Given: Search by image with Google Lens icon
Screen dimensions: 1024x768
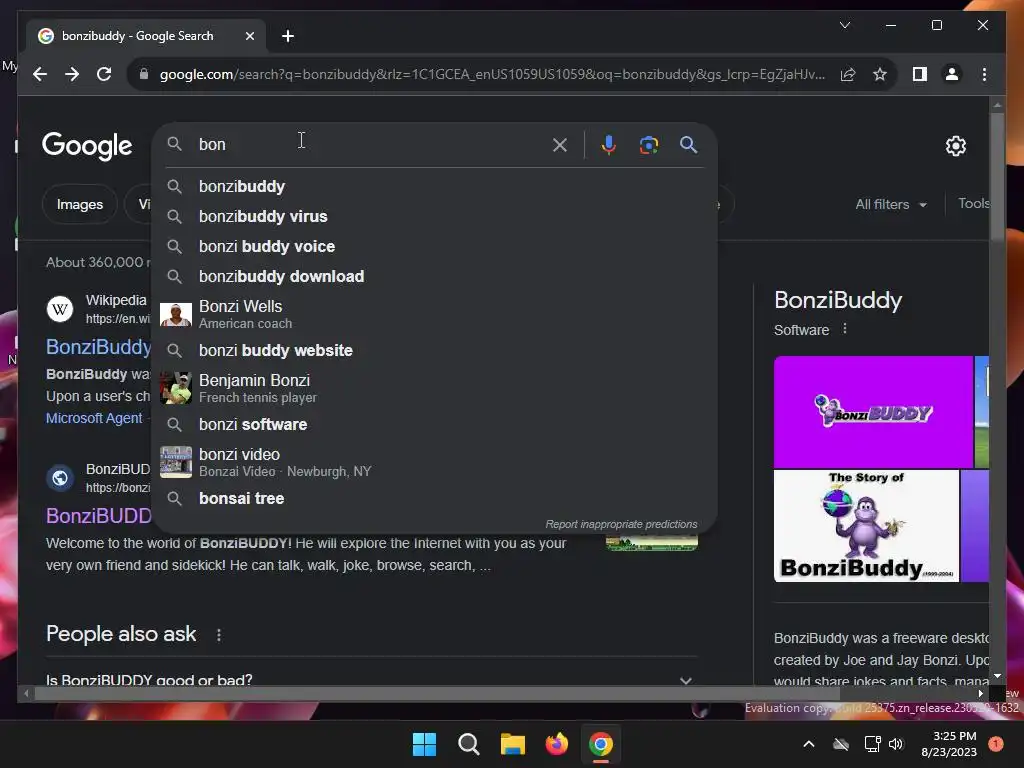Looking at the screenshot, I should [648, 145].
